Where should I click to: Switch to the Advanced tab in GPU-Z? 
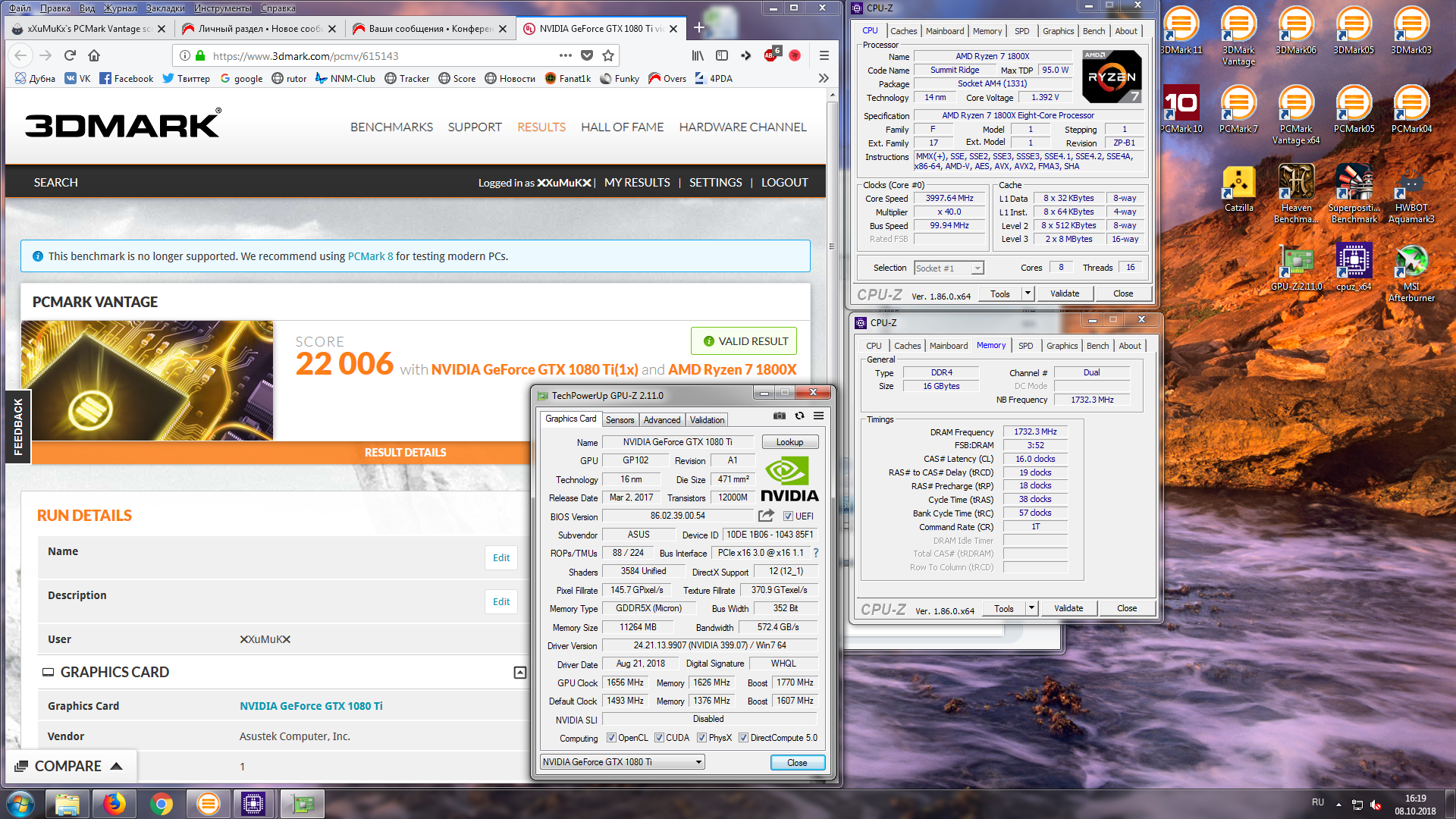(661, 419)
